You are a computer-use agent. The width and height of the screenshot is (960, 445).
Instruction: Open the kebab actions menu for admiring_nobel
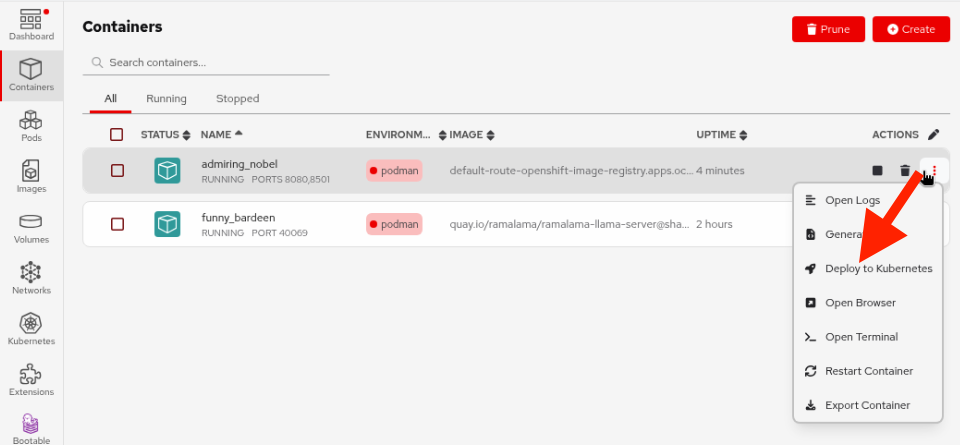(933, 170)
